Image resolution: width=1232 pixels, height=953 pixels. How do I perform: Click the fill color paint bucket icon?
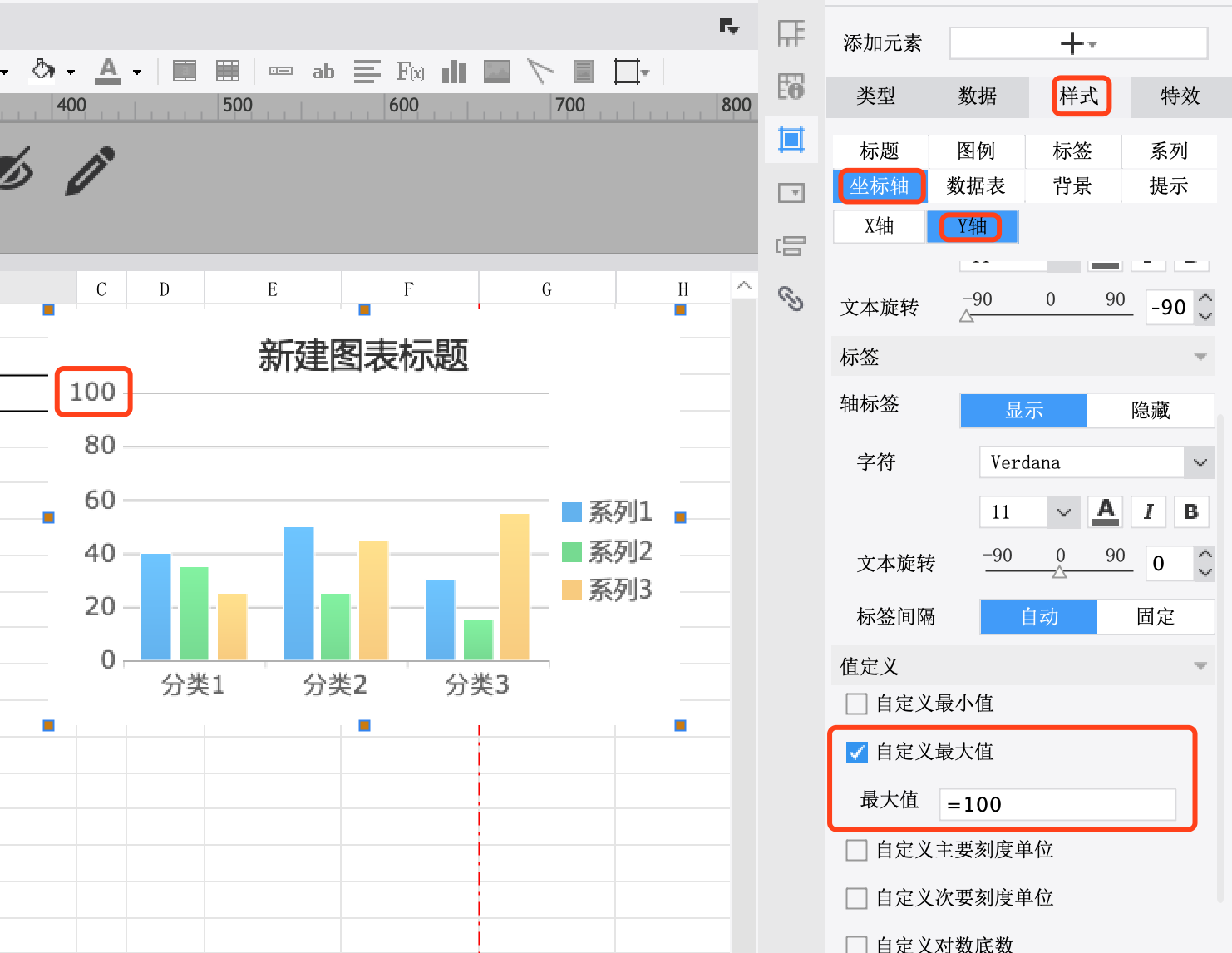tap(42, 71)
